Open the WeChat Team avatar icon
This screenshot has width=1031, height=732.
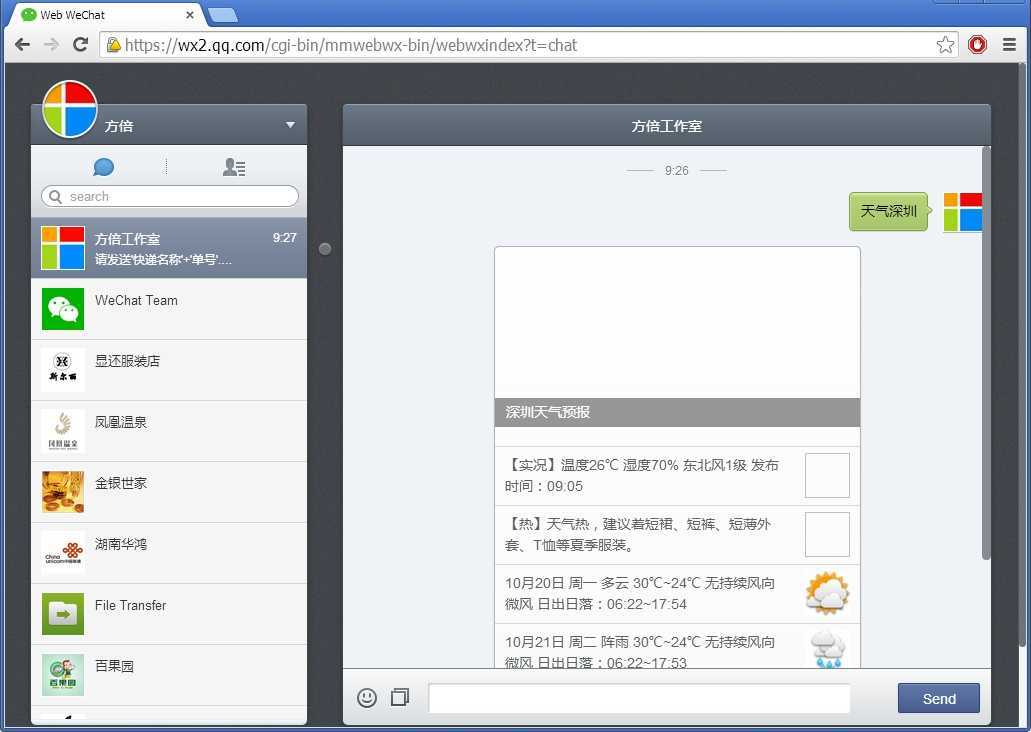62,309
